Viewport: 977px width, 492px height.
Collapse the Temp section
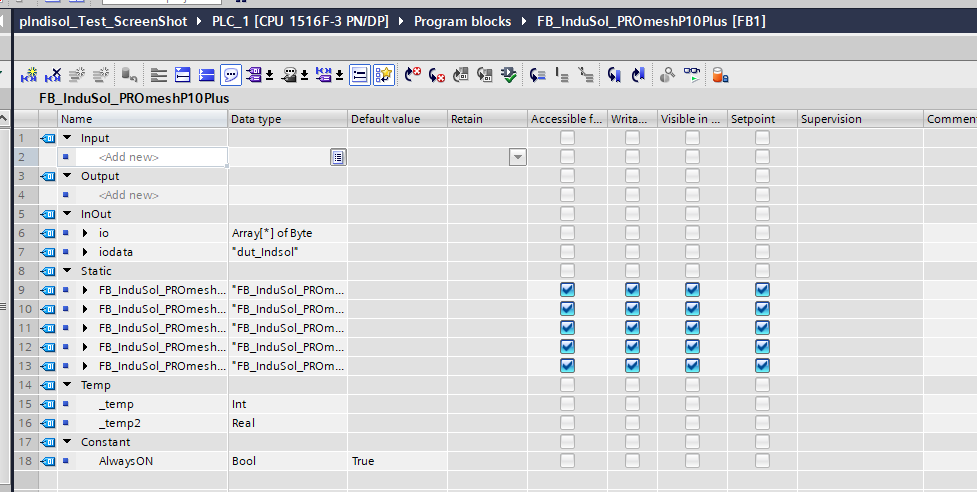coord(67,385)
